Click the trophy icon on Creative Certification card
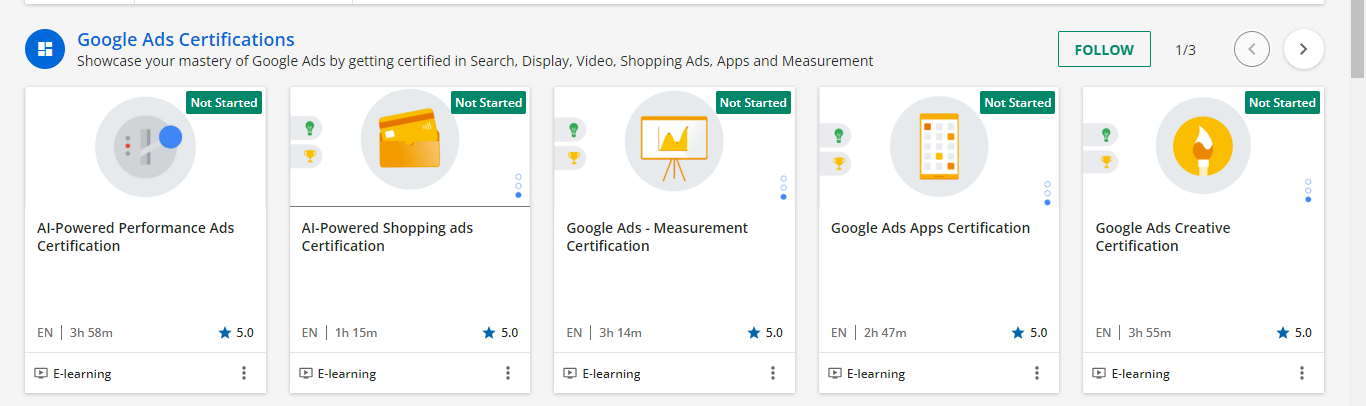Viewport: 1366px width, 406px height. 1104,161
